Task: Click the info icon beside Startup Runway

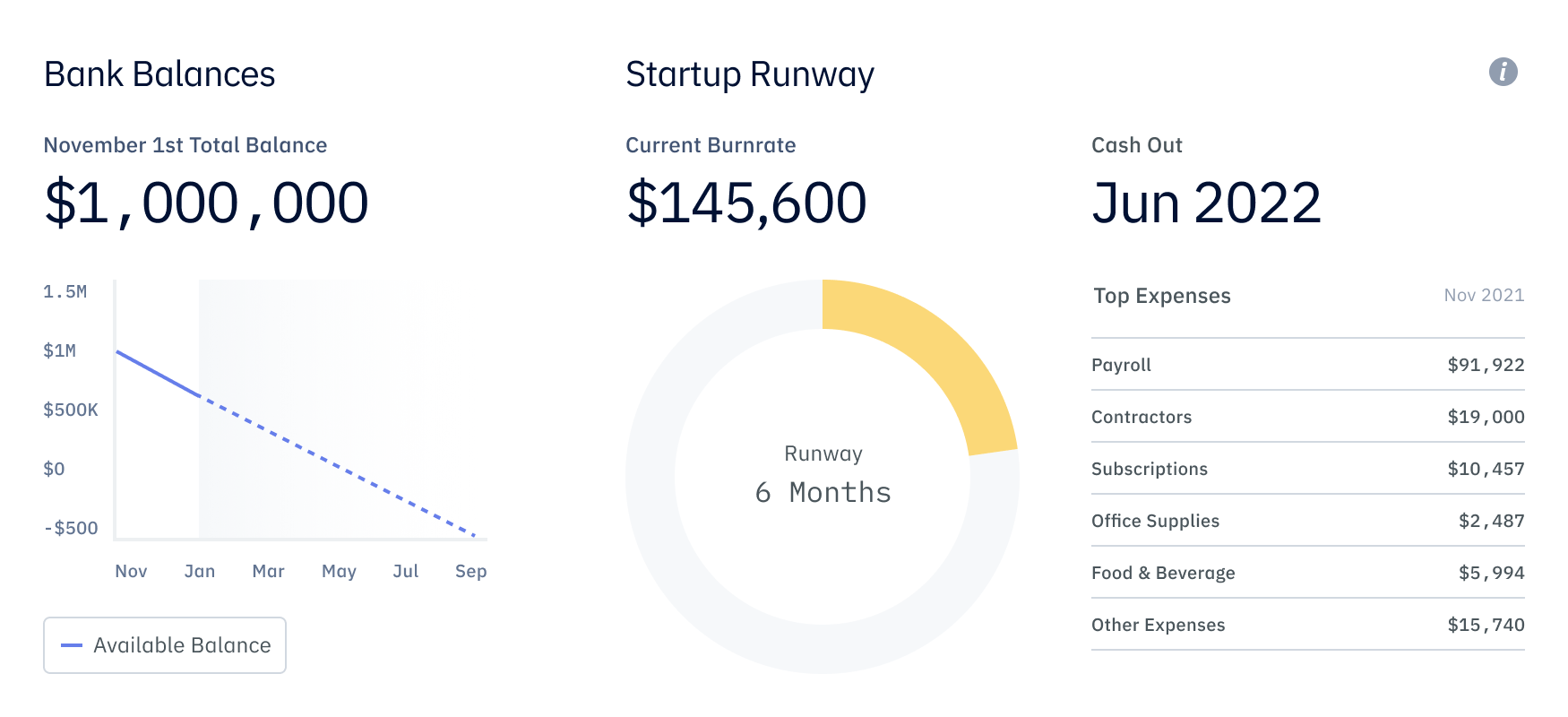Action: pyautogui.click(x=1503, y=72)
